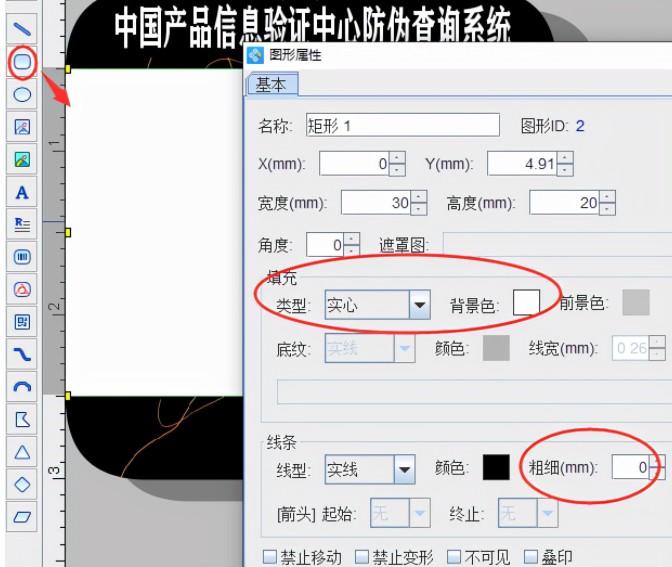Click the white rectangle on canvas
Image resolution: width=672 pixels, height=567 pixels.
pos(154,232)
